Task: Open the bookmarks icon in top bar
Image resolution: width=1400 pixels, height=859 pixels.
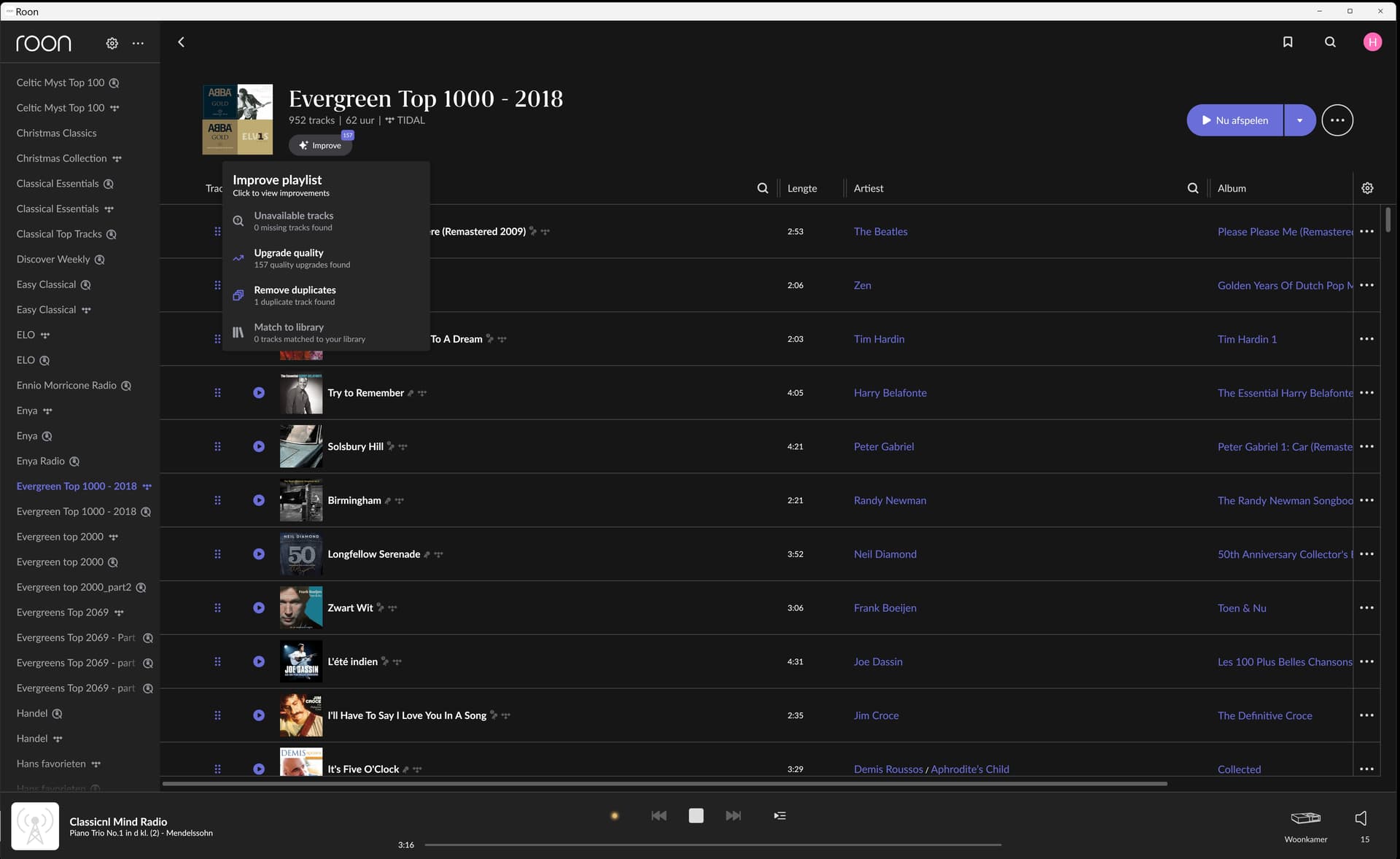Action: tap(1288, 42)
